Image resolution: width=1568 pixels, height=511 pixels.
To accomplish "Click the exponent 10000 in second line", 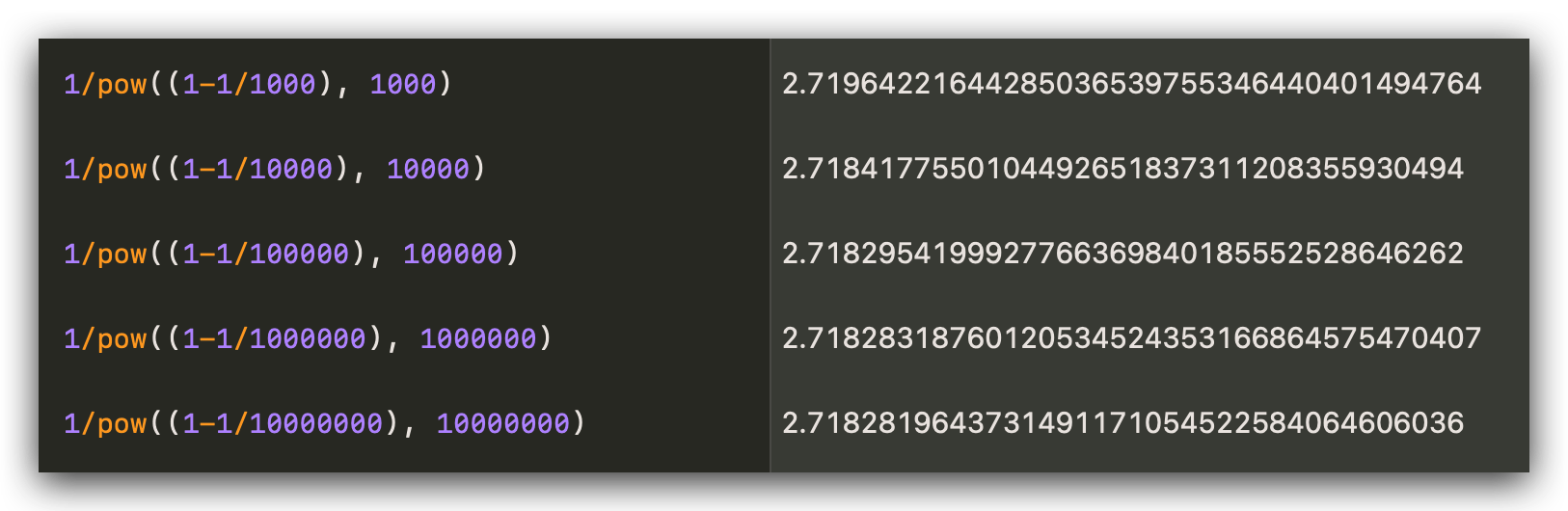I will click(428, 170).
